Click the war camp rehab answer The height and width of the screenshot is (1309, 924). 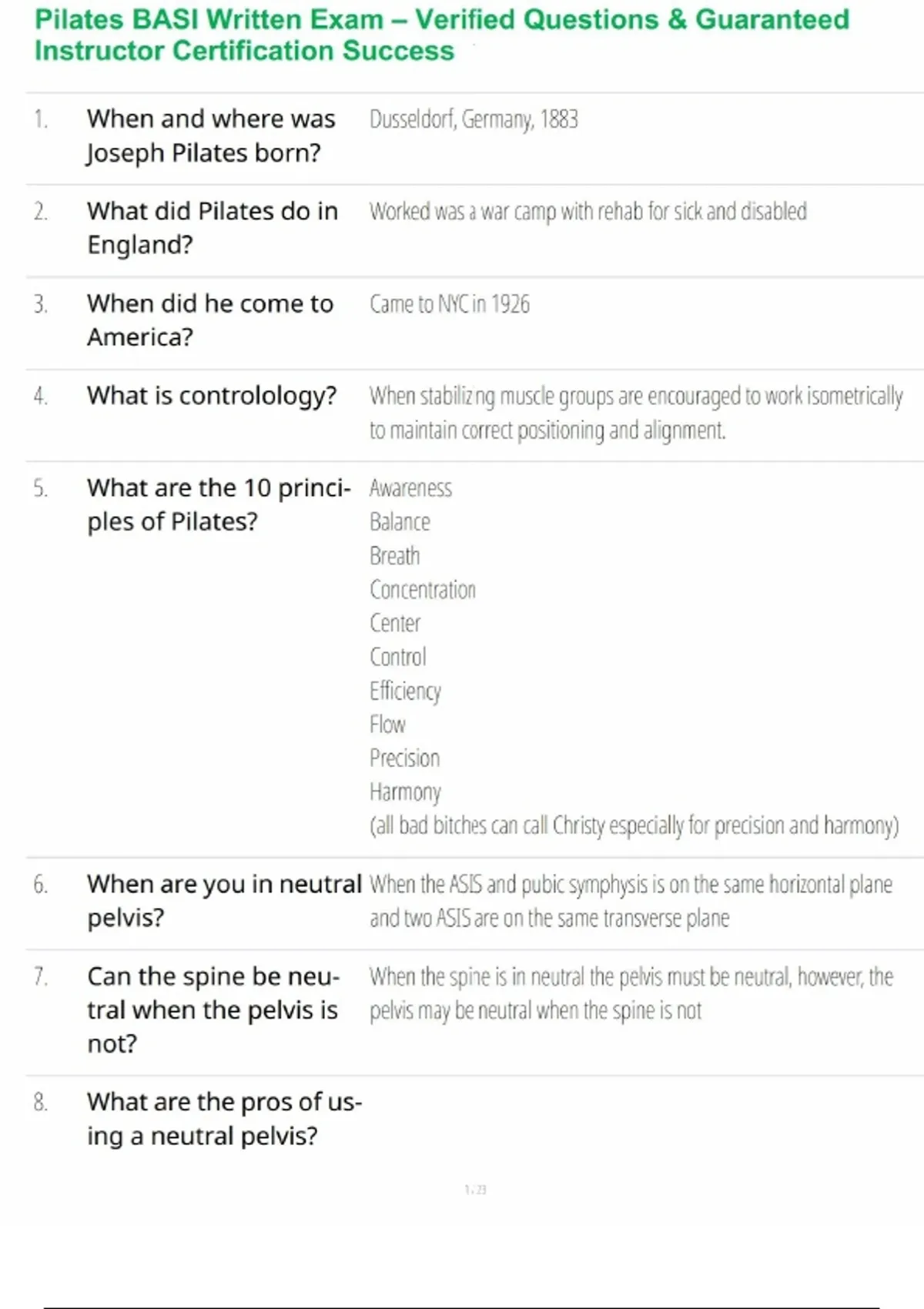pyautogui.click(x=588, y=211)
